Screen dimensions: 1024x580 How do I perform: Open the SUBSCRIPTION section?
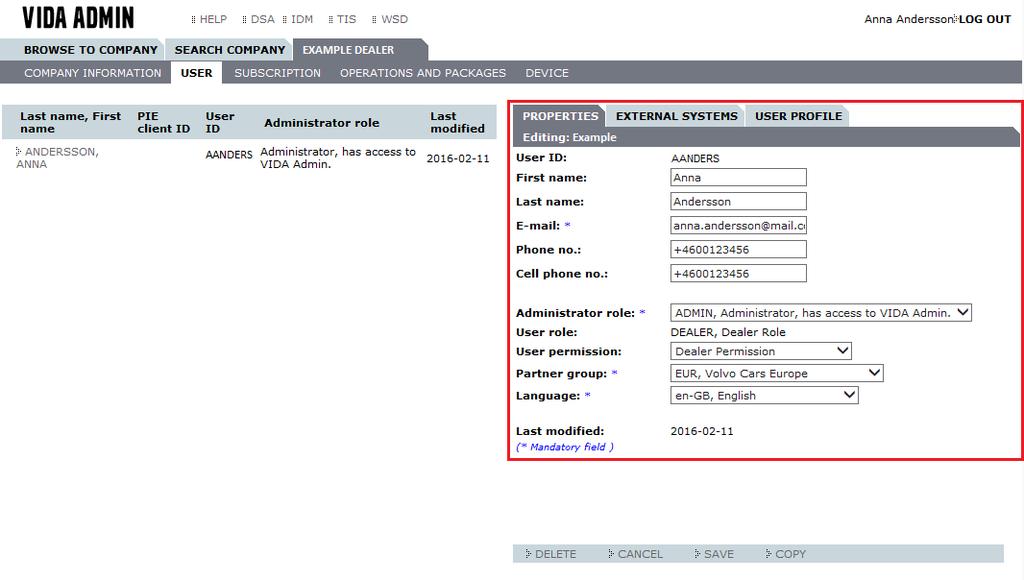click(278, 73)
